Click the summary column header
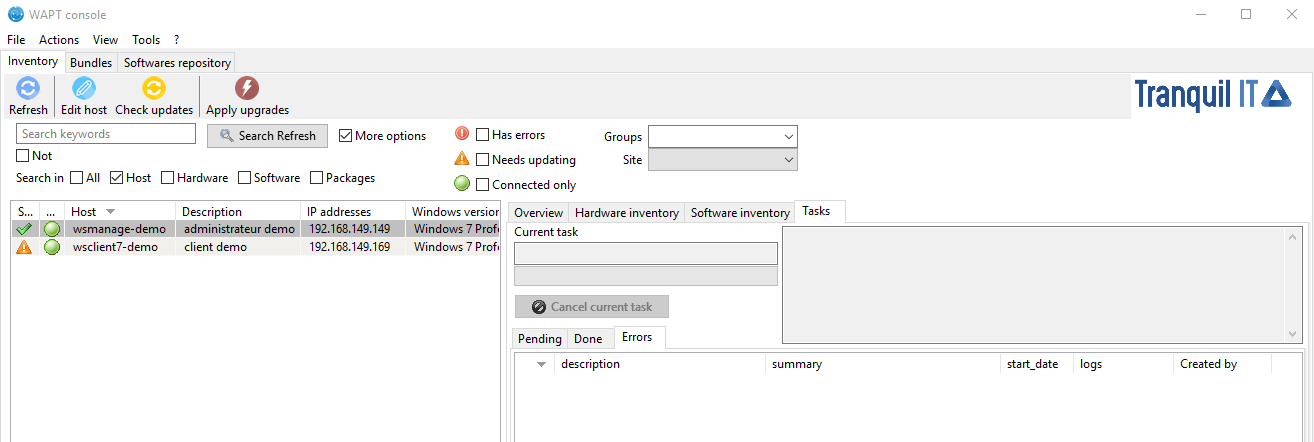The width and height of the screenshot is (1314, 442). coord(883,364)
